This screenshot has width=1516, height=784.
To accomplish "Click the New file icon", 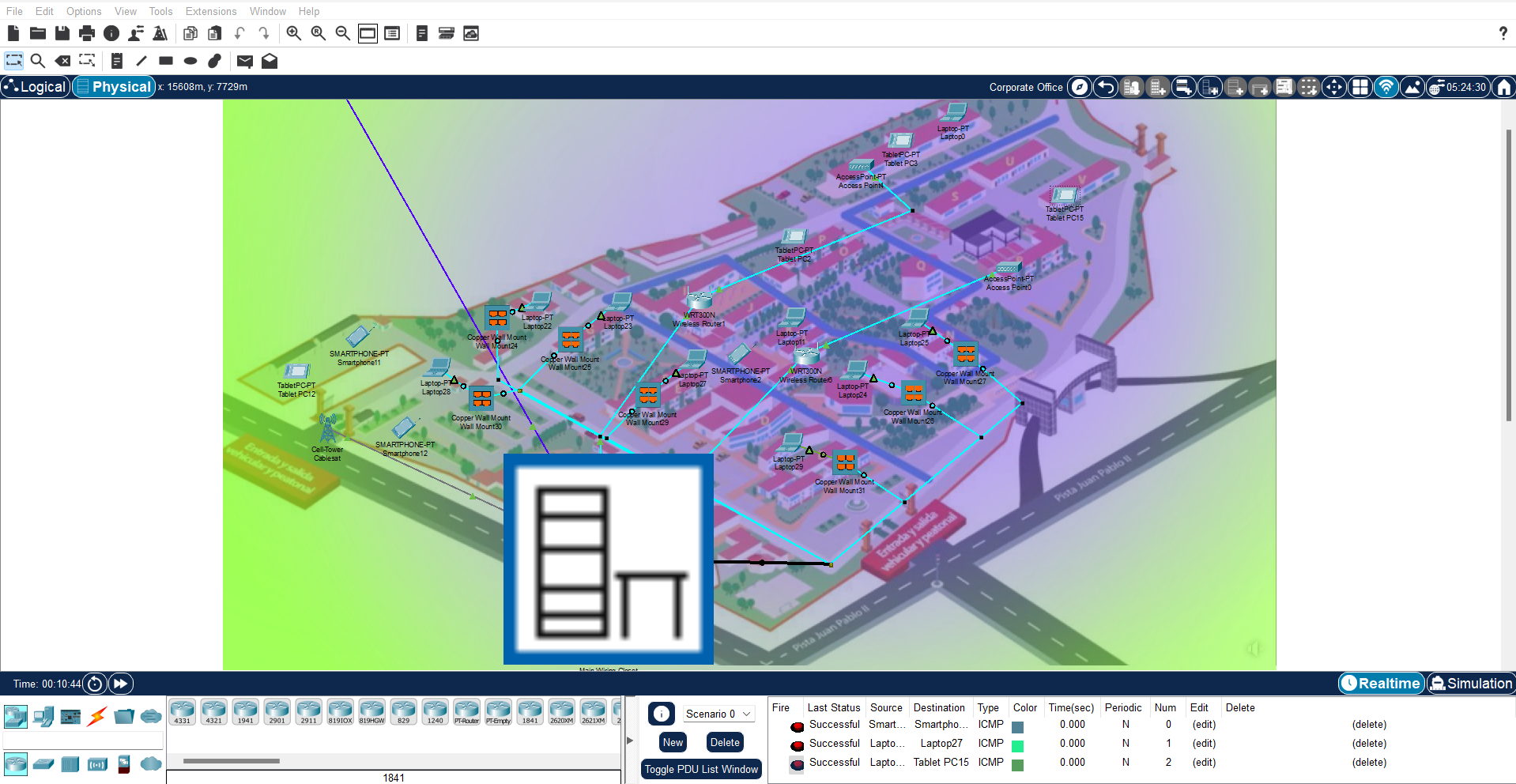I will click(13, 33).
